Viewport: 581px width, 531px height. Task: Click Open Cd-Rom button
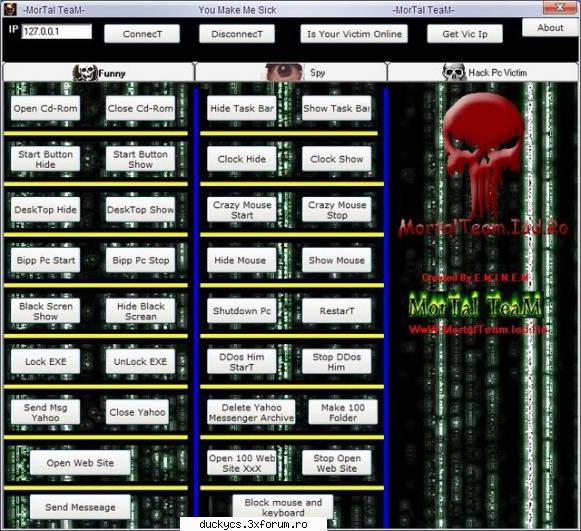click(46, 108)
